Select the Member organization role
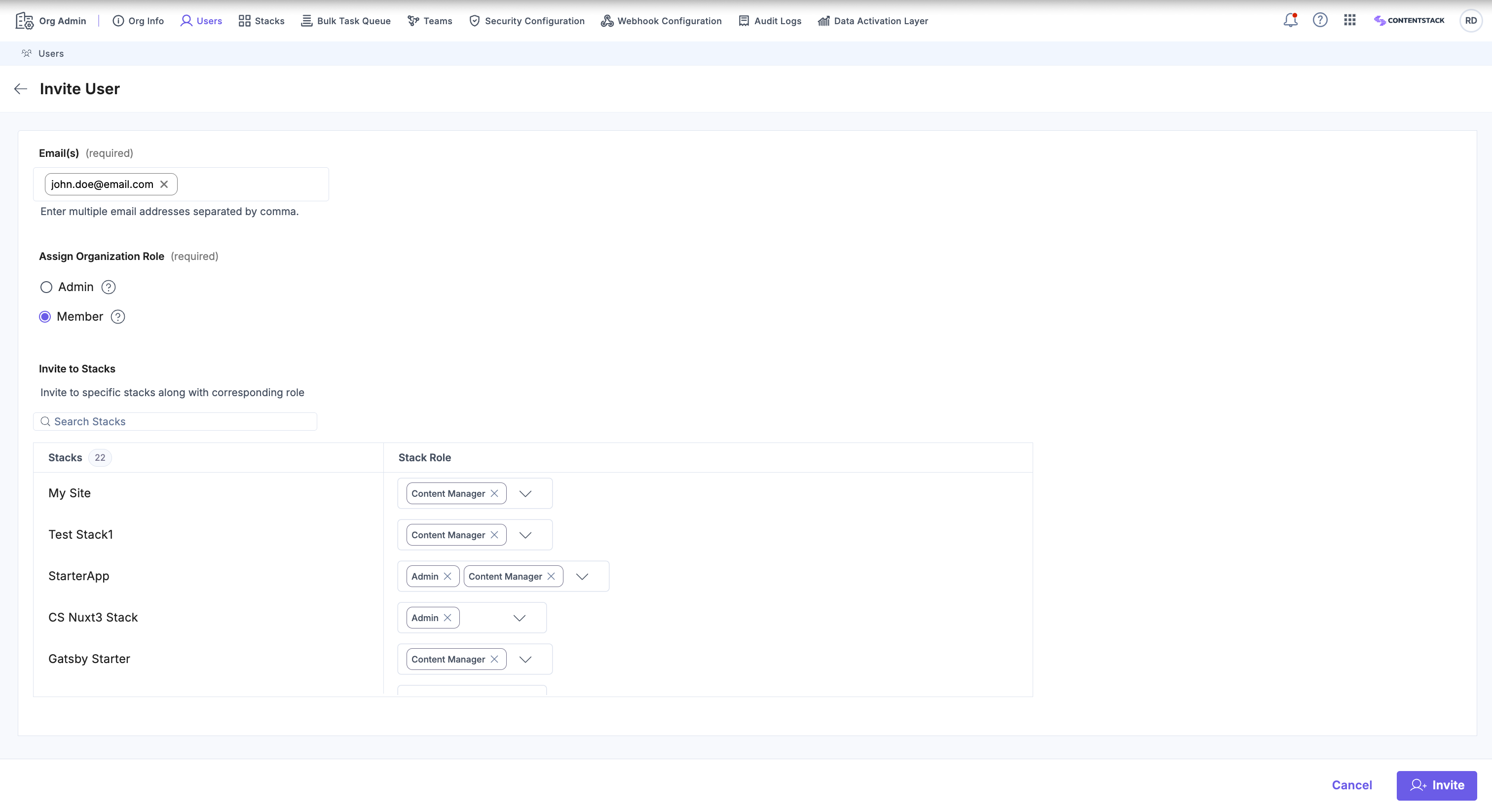This screenshot has width=1492, height=812. tap(45, 316)
